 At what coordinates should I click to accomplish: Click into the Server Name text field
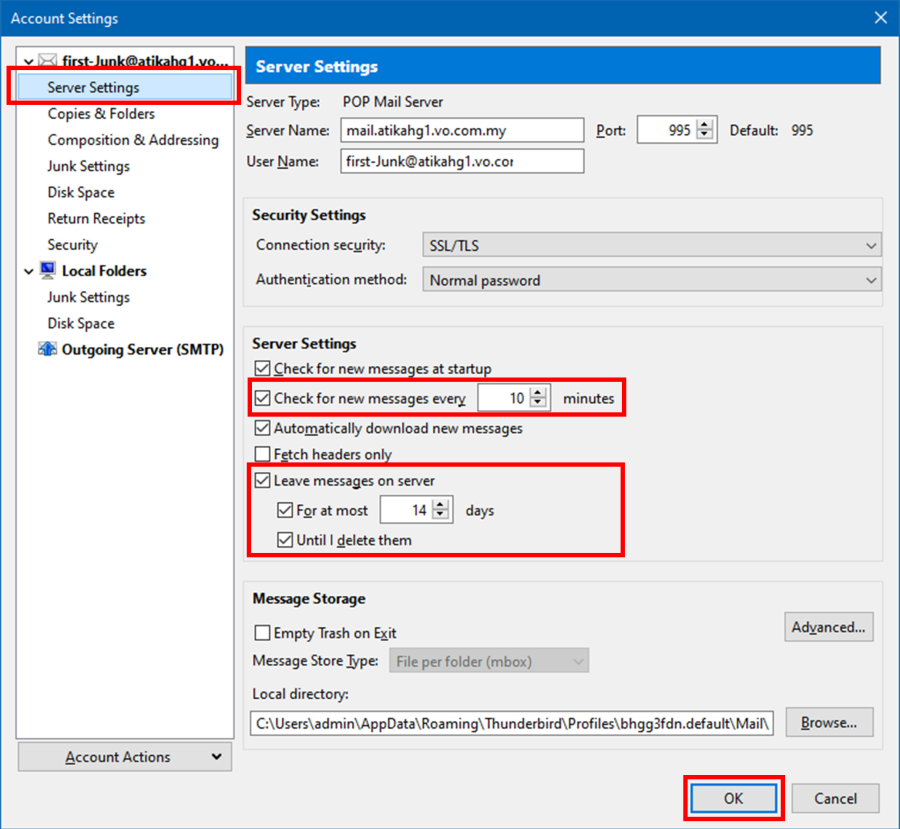coord(461,131)
